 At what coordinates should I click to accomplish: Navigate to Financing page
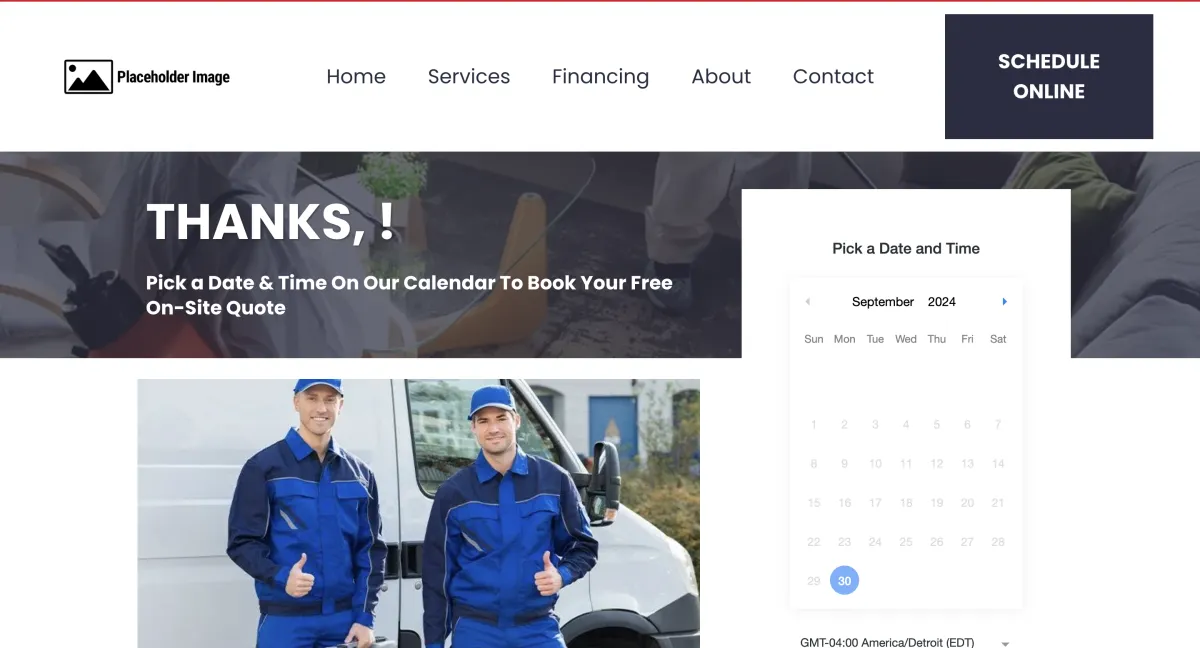[600, 77]
